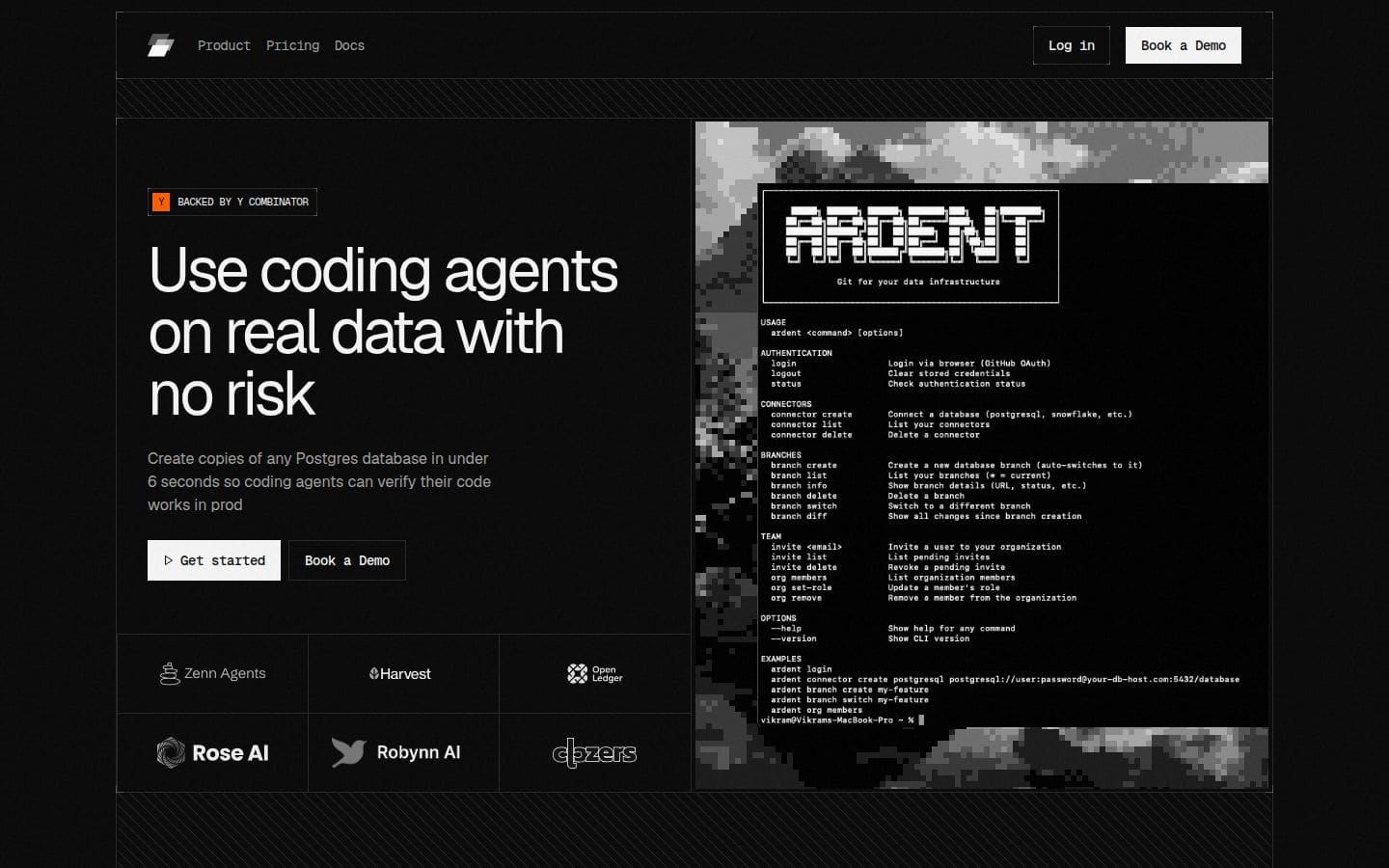Open the Pricing page link
The image size is (1389, 868).
(x=292, y=45)
